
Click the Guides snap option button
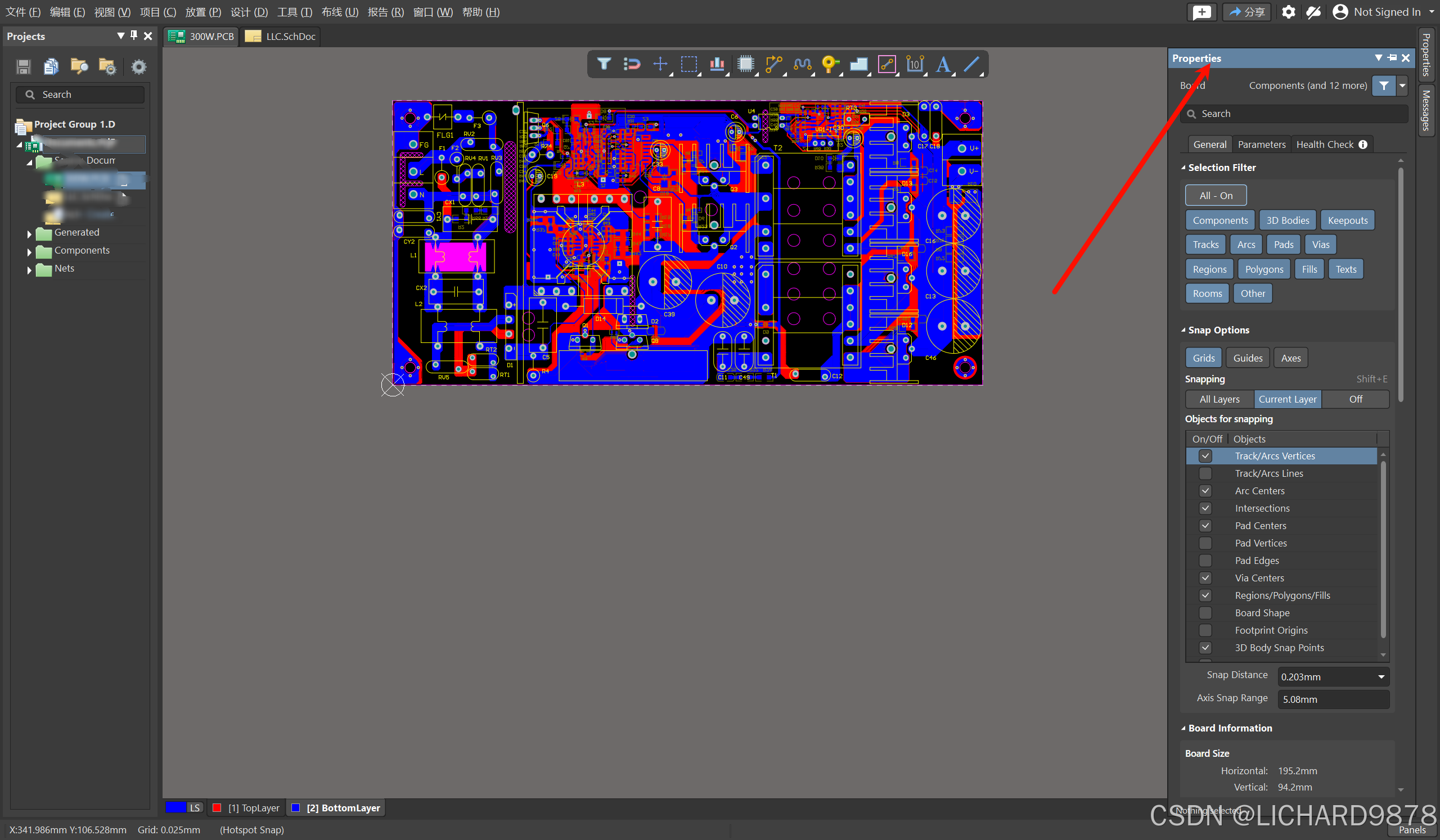(x=1247, y=358)
